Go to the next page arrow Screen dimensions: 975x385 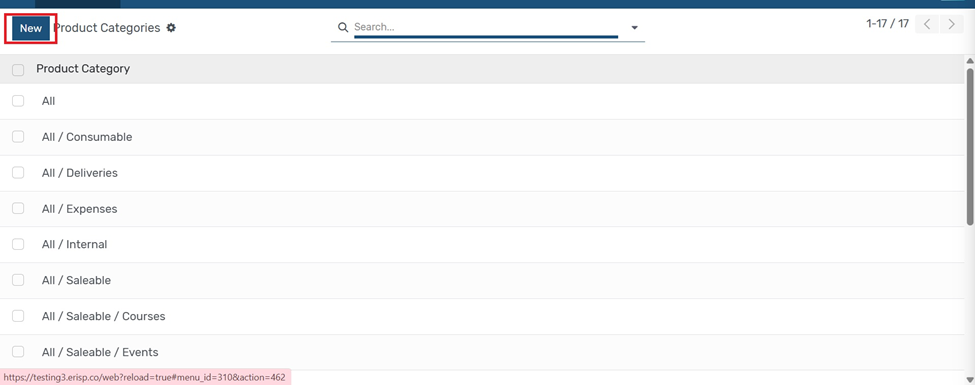(951, 25)
